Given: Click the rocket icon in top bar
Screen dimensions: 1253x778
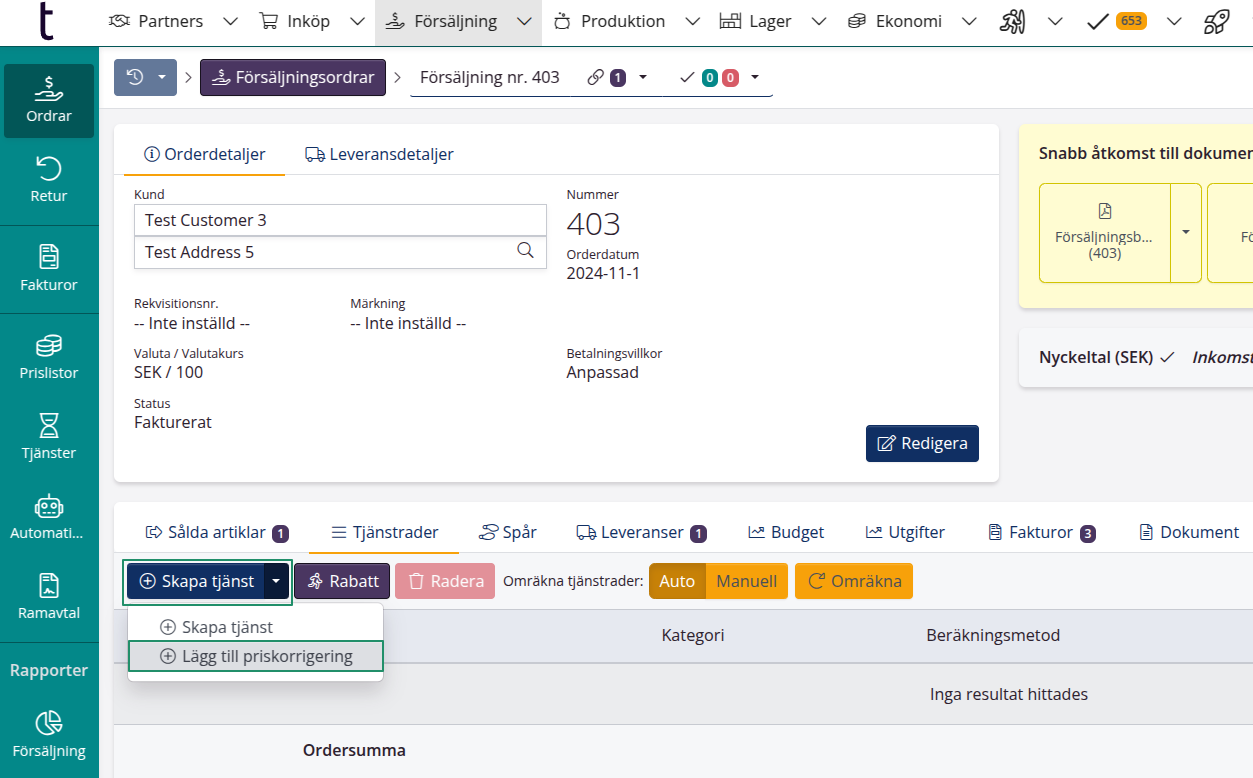Looking at the screenshot, I should (x=1216, y=21).
